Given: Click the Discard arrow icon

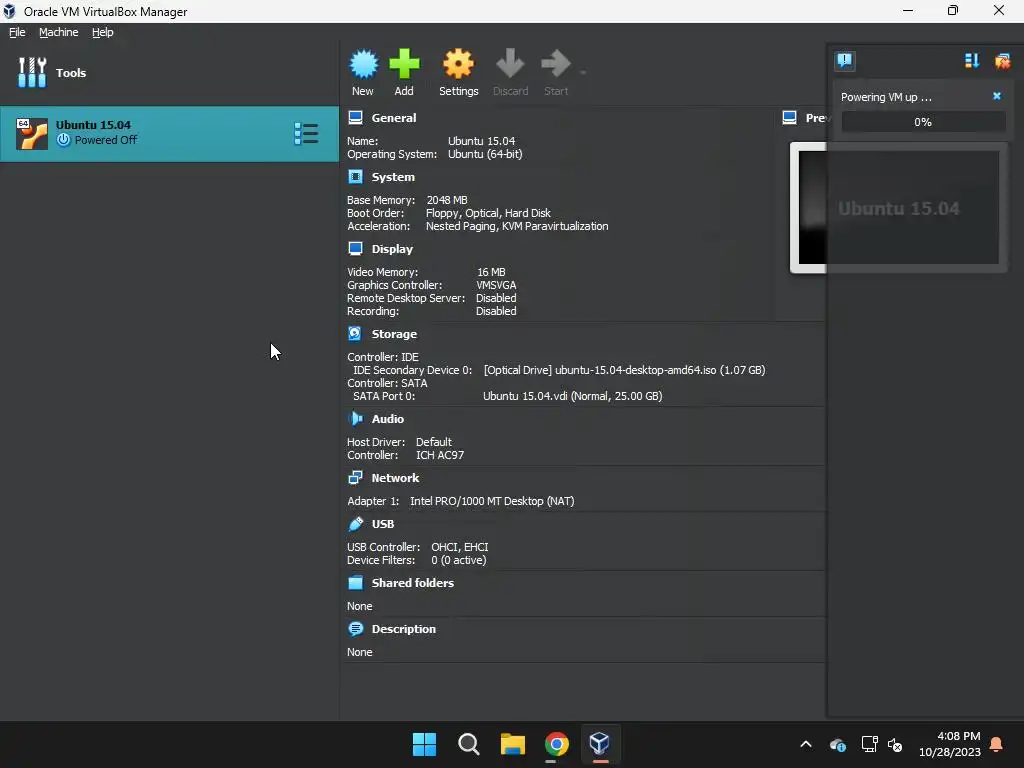Looking at the screenshot, I should click(510, 64).
